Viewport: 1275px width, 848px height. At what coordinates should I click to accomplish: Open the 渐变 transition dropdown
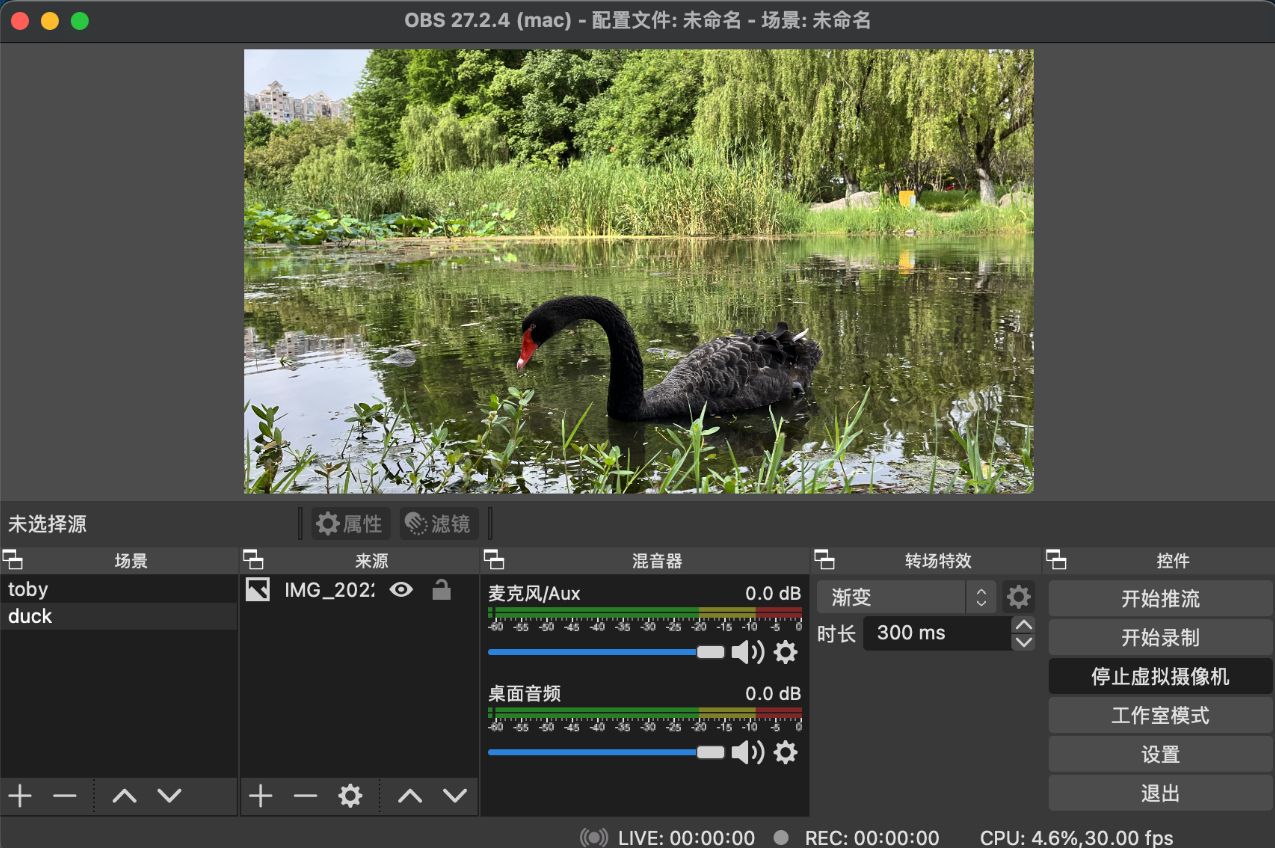pyautogui.click(x=906, y=597)
